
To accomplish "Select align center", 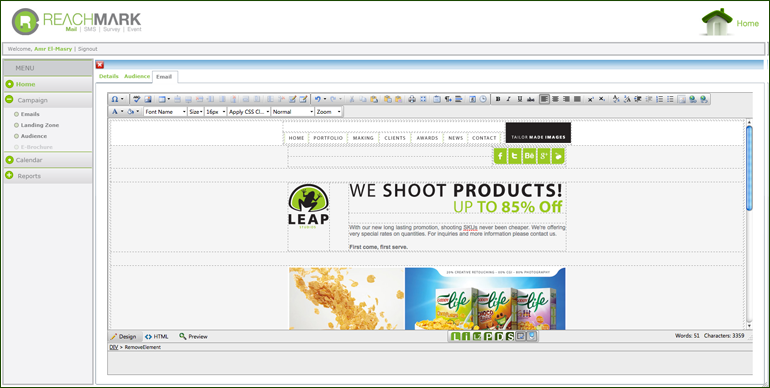I will [555, 99].
